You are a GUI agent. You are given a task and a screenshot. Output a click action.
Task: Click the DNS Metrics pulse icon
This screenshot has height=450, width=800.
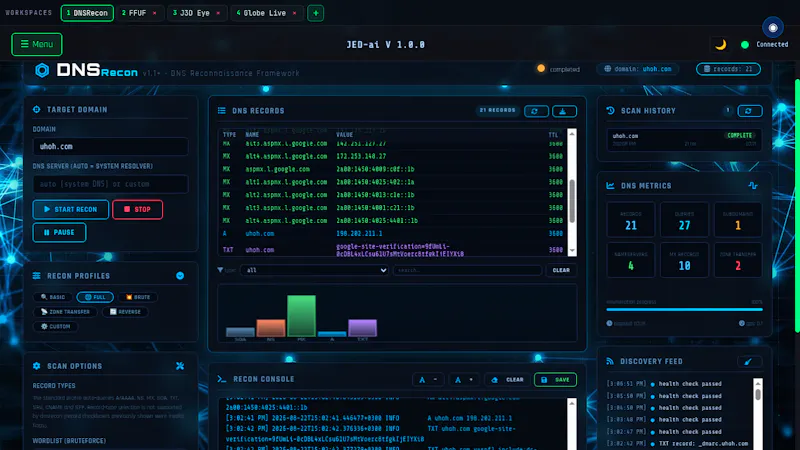pos(753,186)
